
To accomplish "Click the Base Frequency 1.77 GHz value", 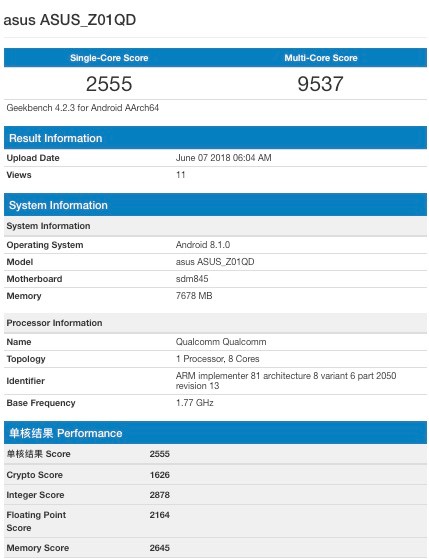I will pos(195,402).
